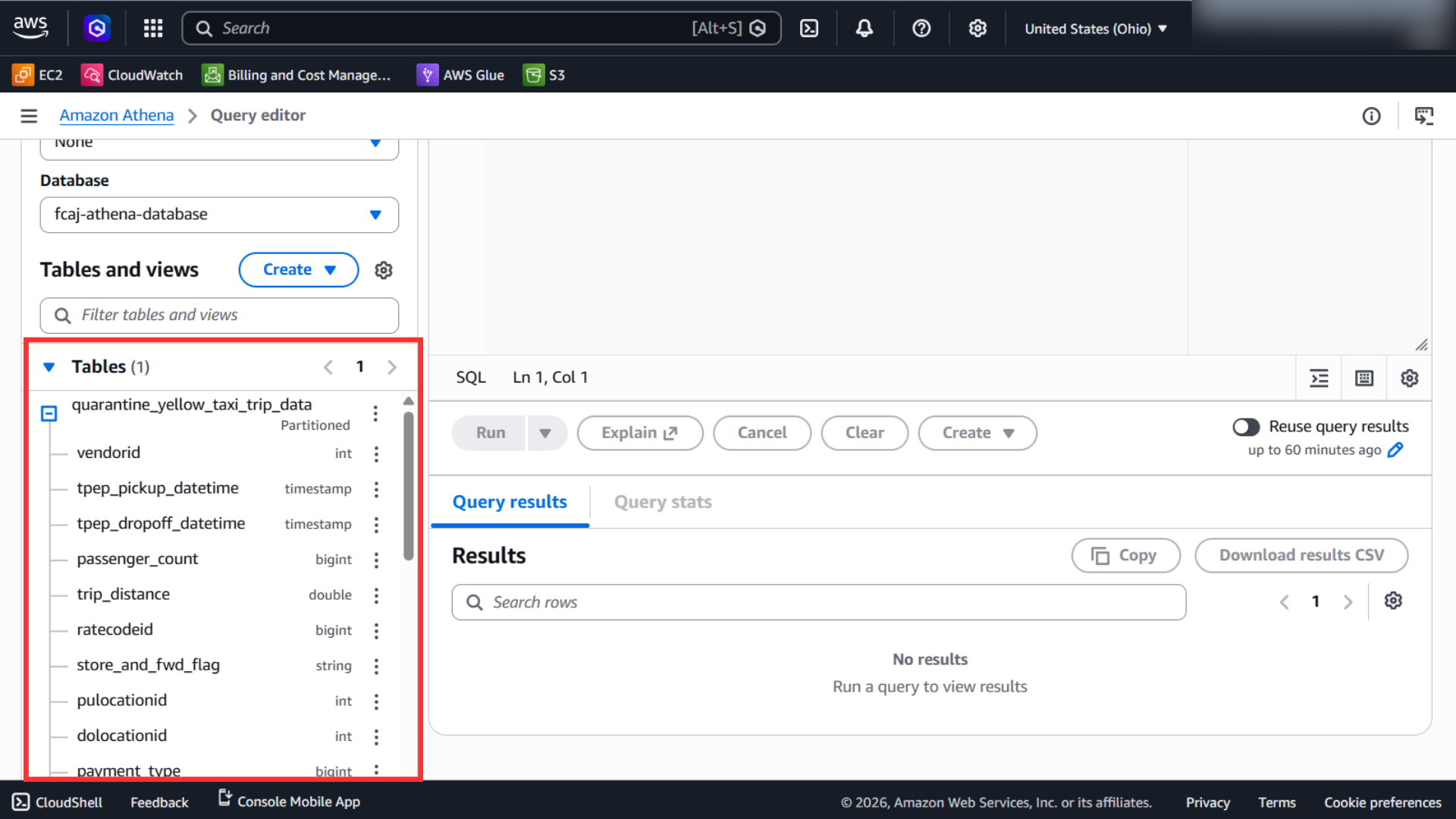Open AWS Glue shortcut

coord(460,75)
